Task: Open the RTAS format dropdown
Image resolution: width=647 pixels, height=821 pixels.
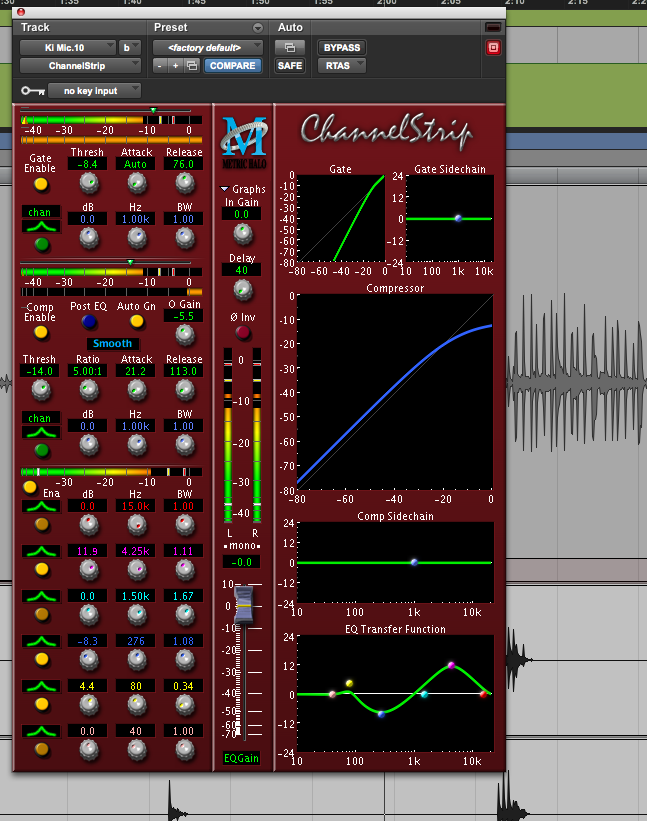Action: coord(342,66)
